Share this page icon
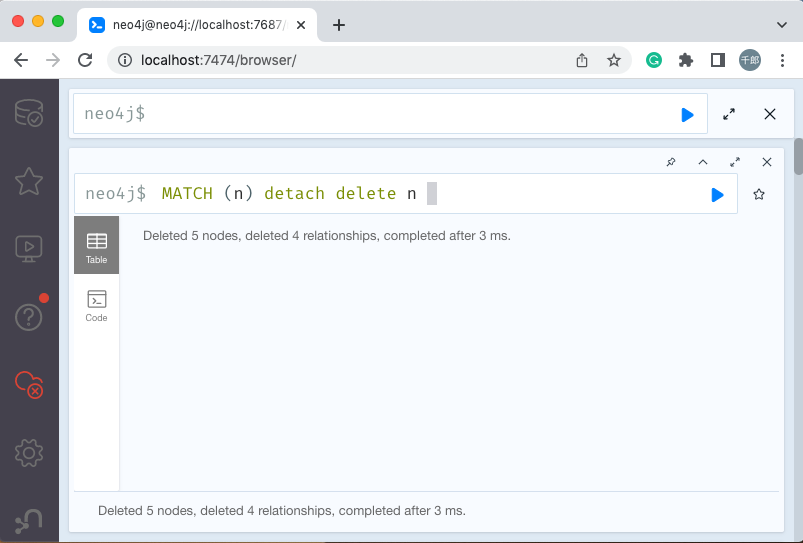Screen dimensions: 803x543 point(582,60)
